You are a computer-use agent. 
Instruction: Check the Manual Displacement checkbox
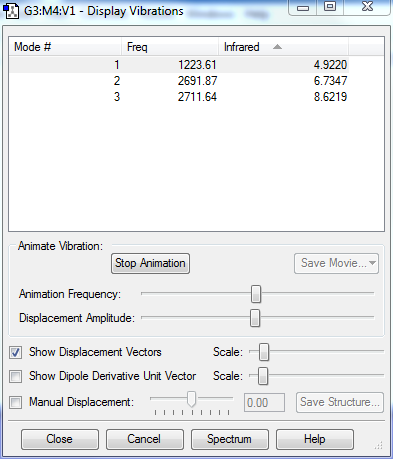tap(16, 402)
